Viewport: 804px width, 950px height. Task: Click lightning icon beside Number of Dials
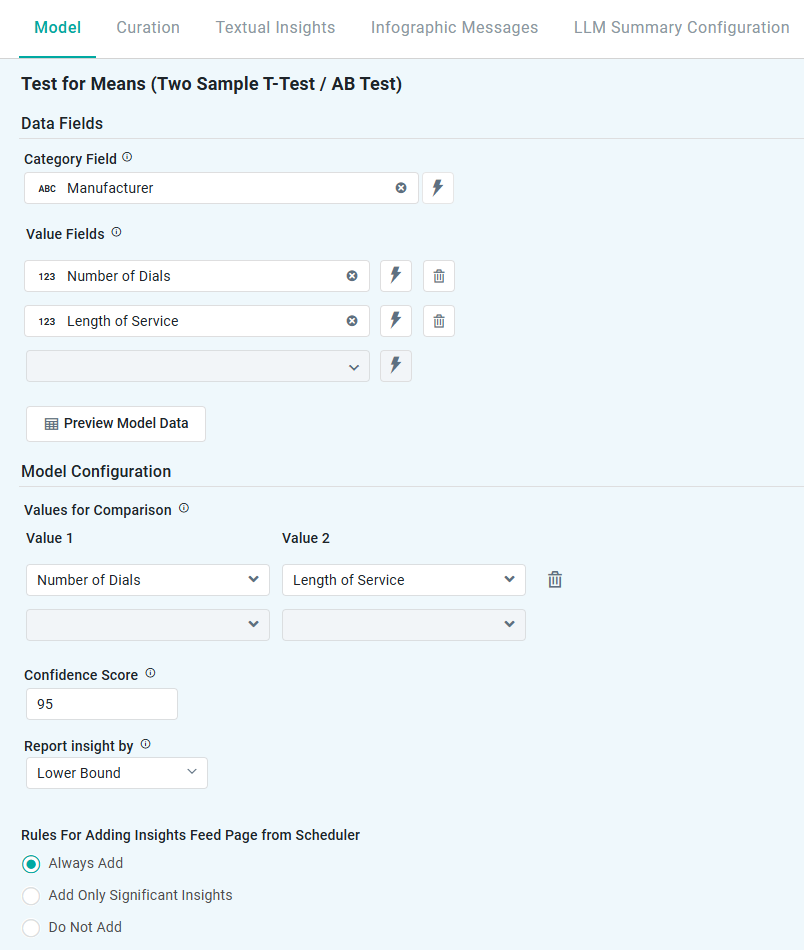click(x=396, y=276)
